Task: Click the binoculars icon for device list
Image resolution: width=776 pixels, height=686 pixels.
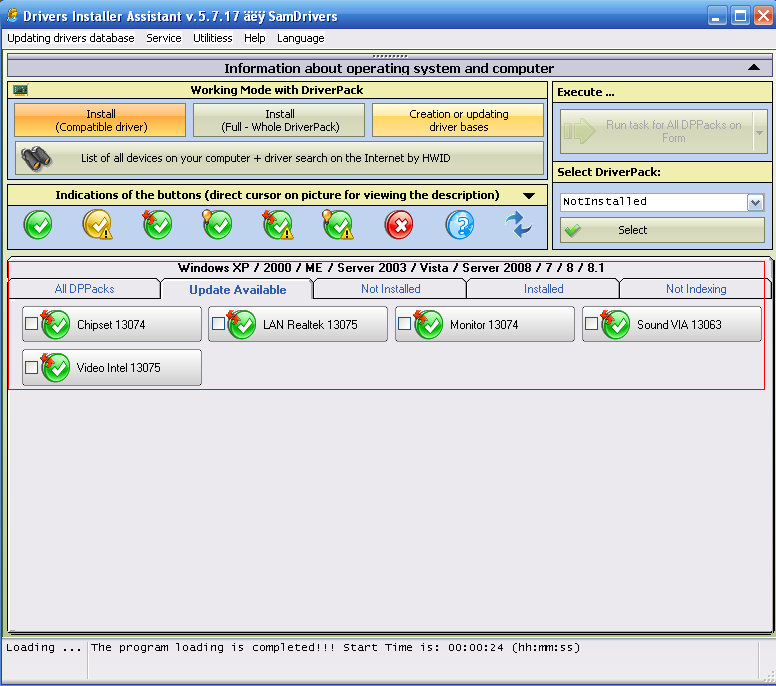Action: 36,158
